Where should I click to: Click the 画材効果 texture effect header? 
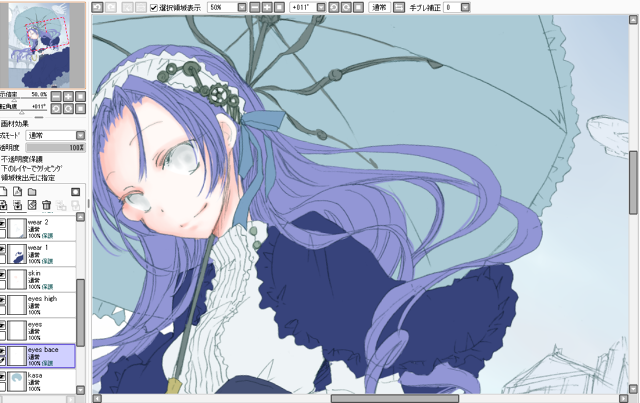(x=15, y=124)
